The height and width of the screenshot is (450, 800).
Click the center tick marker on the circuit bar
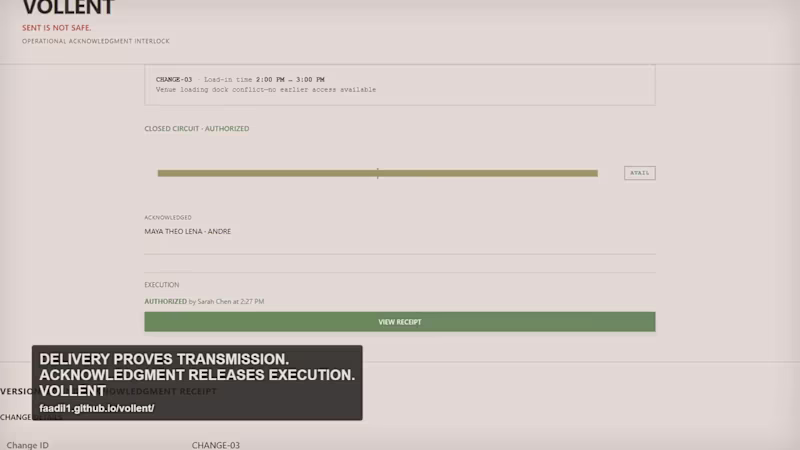[x=378, y=173]
